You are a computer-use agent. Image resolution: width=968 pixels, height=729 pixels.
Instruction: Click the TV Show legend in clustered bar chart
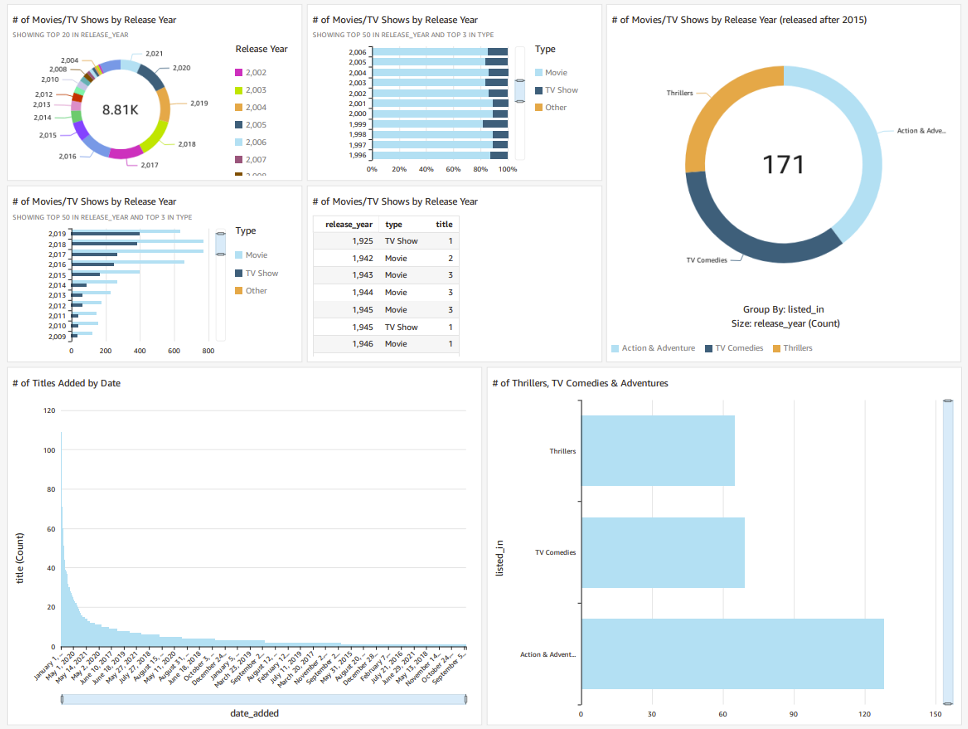click(x=257, y=273)
